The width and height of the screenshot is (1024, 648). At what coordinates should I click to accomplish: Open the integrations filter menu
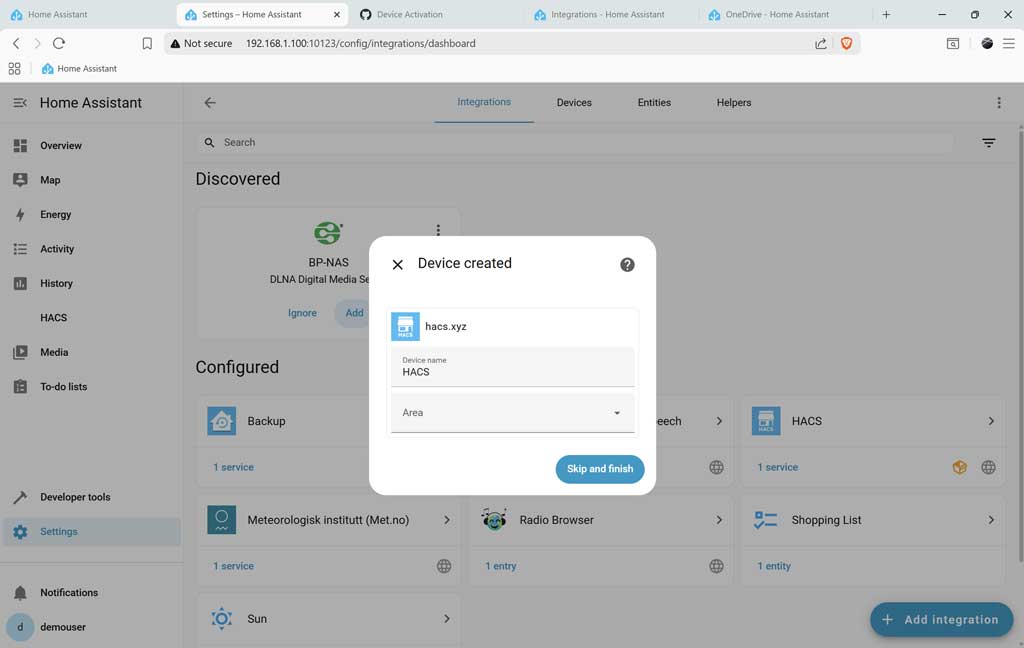(989, 142)
